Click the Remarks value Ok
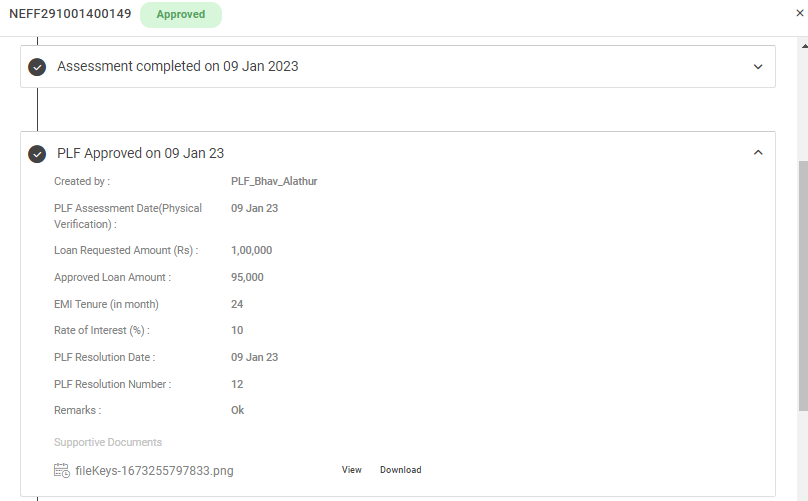The image size is (808, 501). click(x=237, y=410)
